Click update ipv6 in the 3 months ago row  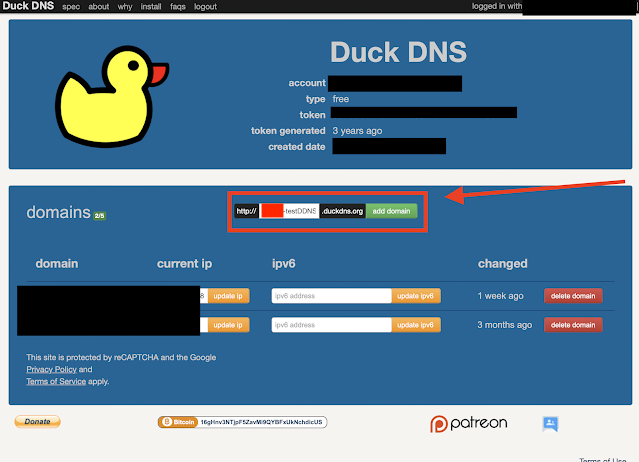click(416, 325)
